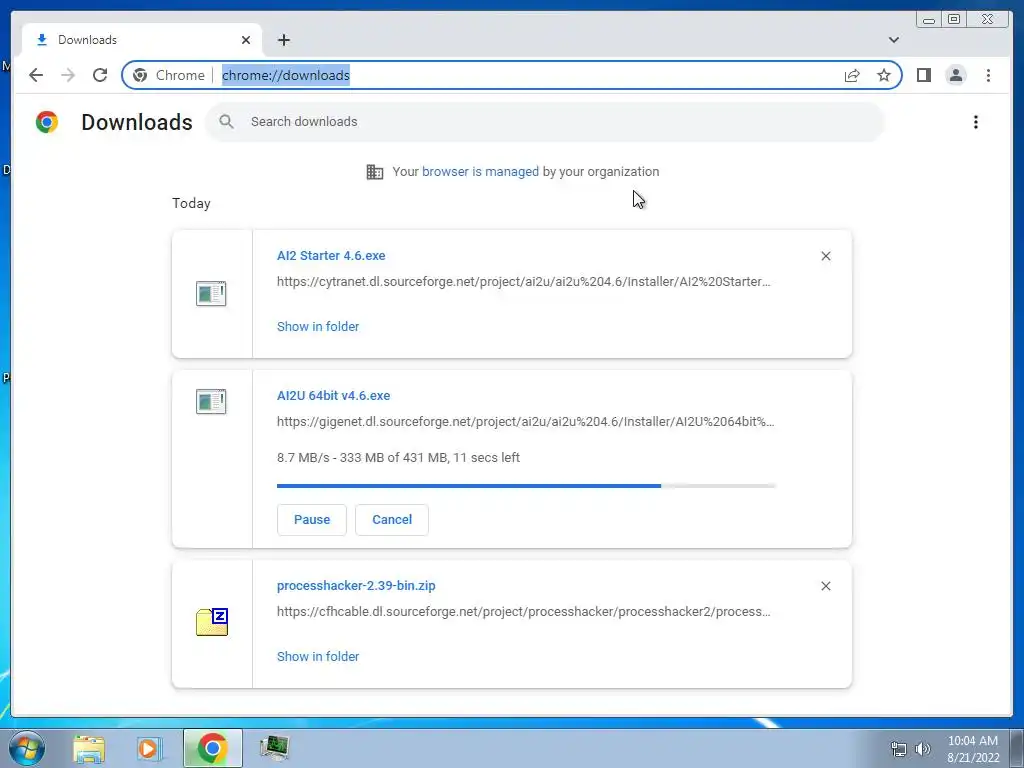Click the volume speaker tray icon
This screenshot has height=768, width=1024.
point(923,749)
